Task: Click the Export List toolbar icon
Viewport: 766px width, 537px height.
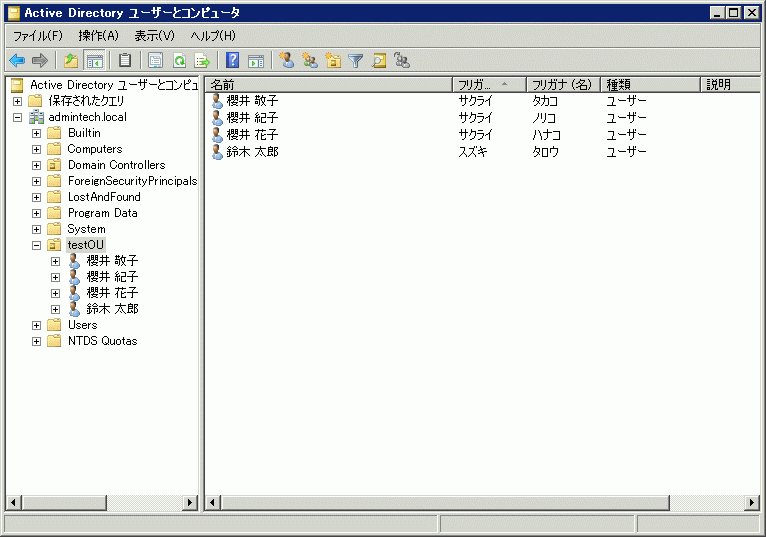Action: pos(202,61)
